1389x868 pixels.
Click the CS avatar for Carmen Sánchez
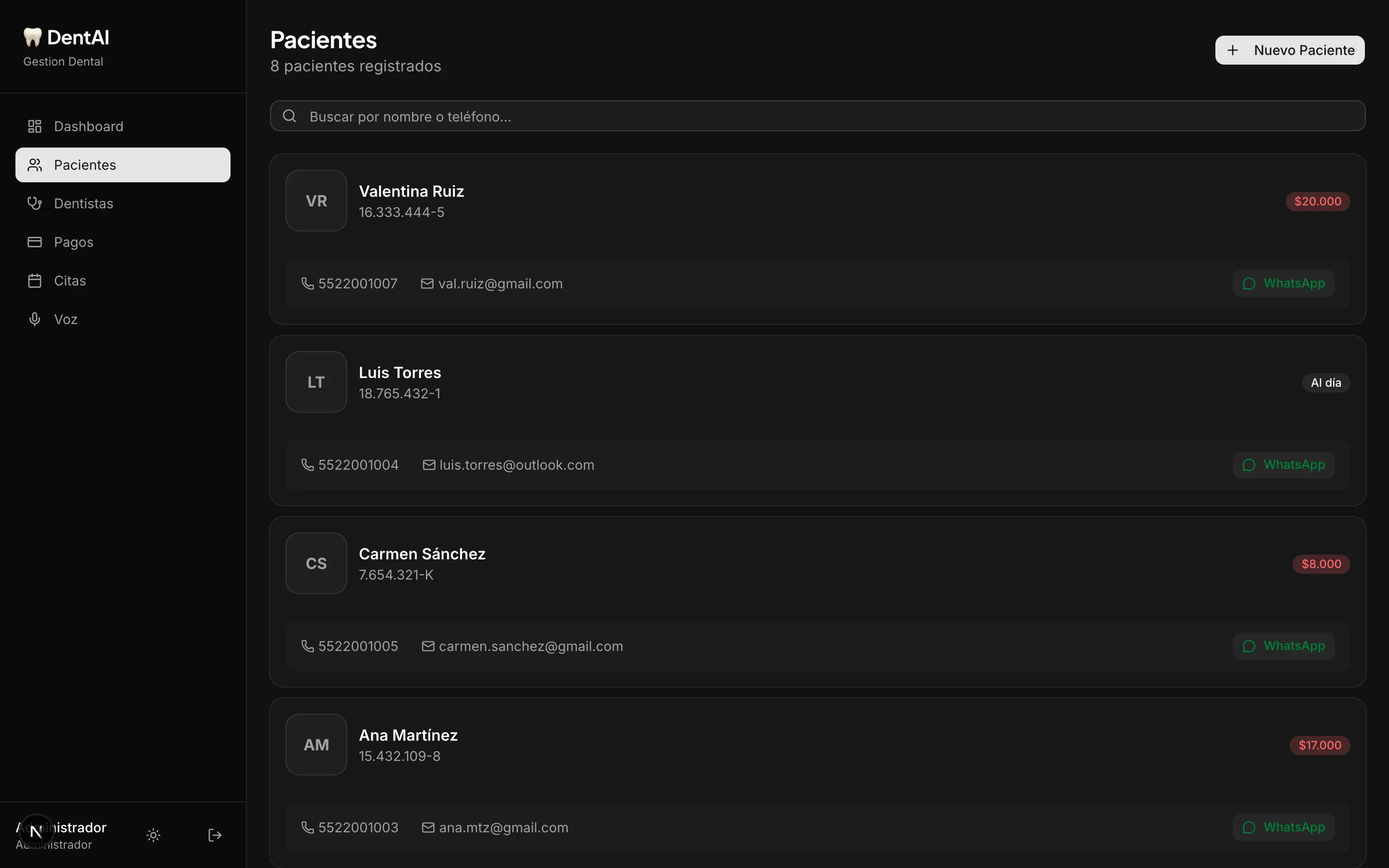coord(316,563)
